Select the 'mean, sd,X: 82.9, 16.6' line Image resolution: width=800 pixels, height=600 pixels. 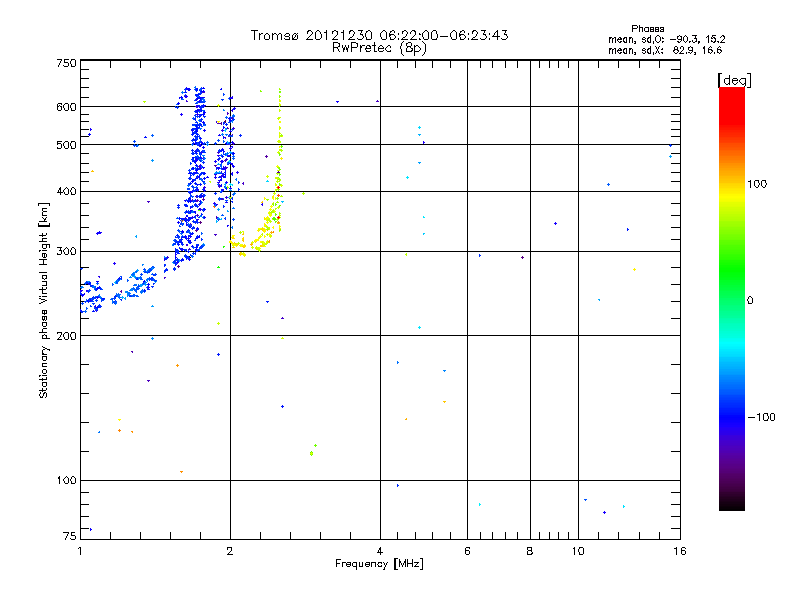pyautogui.click(x=665, y=50)
